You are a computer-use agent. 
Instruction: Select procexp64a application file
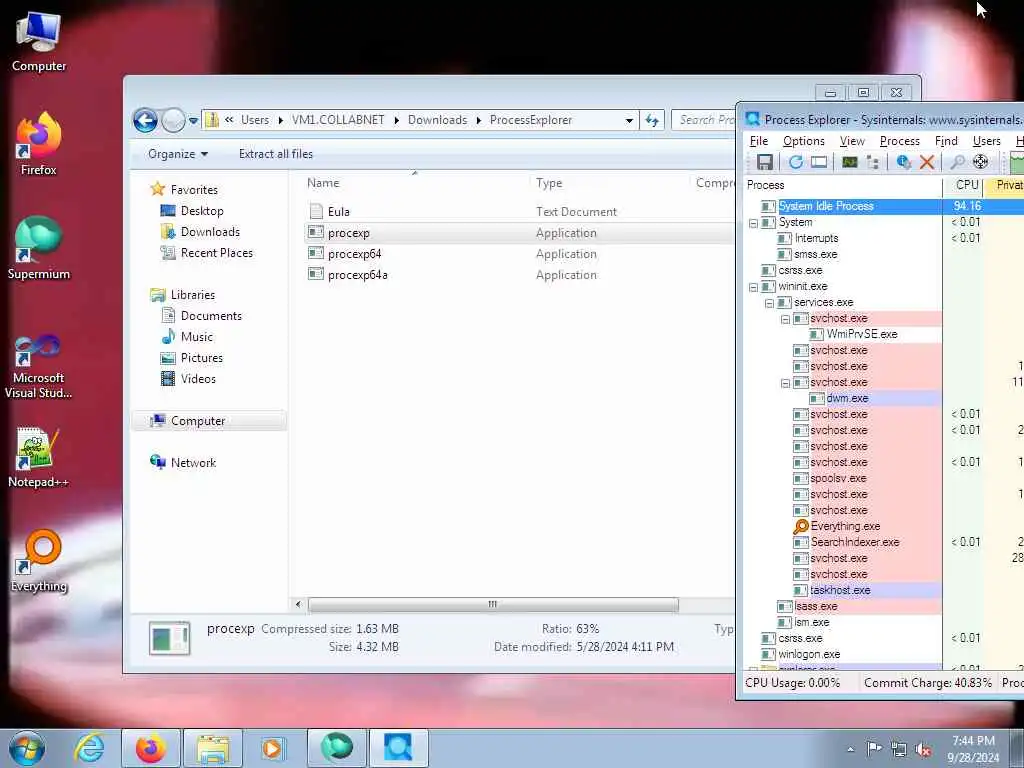pyautogui.click(x=357, y=275)
